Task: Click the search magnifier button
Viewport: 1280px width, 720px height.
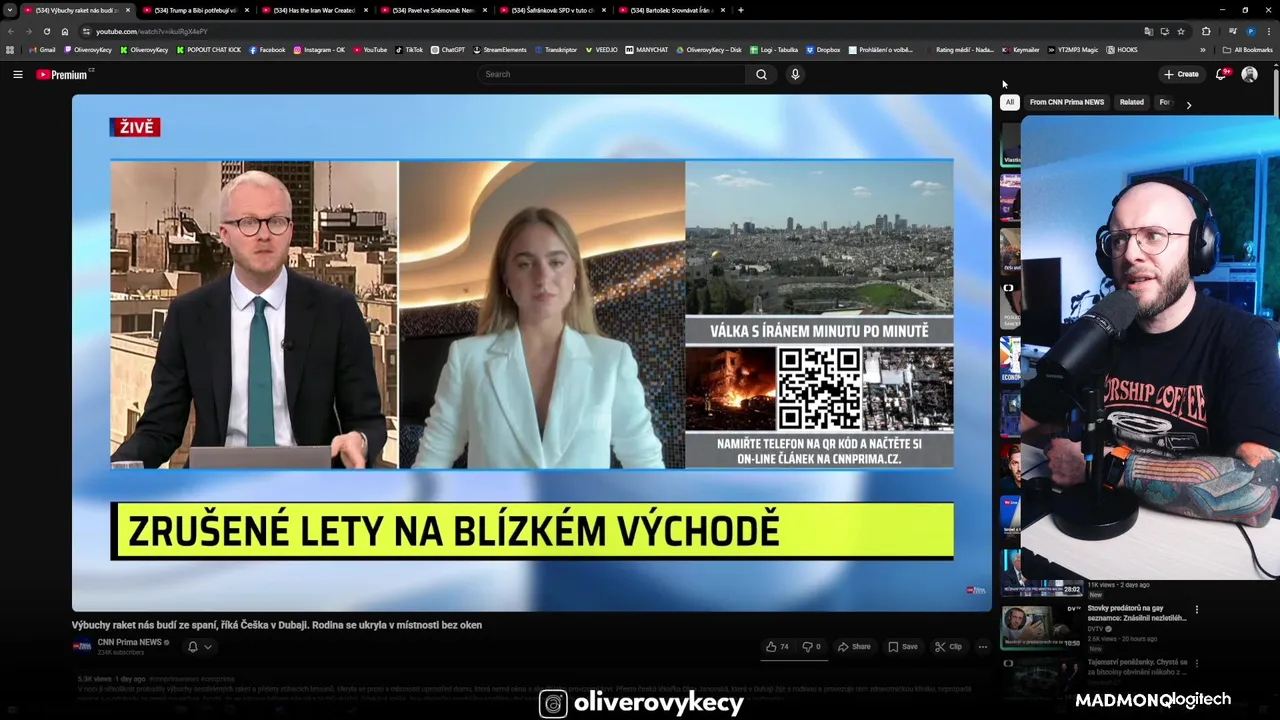Action: coord(761,74)
